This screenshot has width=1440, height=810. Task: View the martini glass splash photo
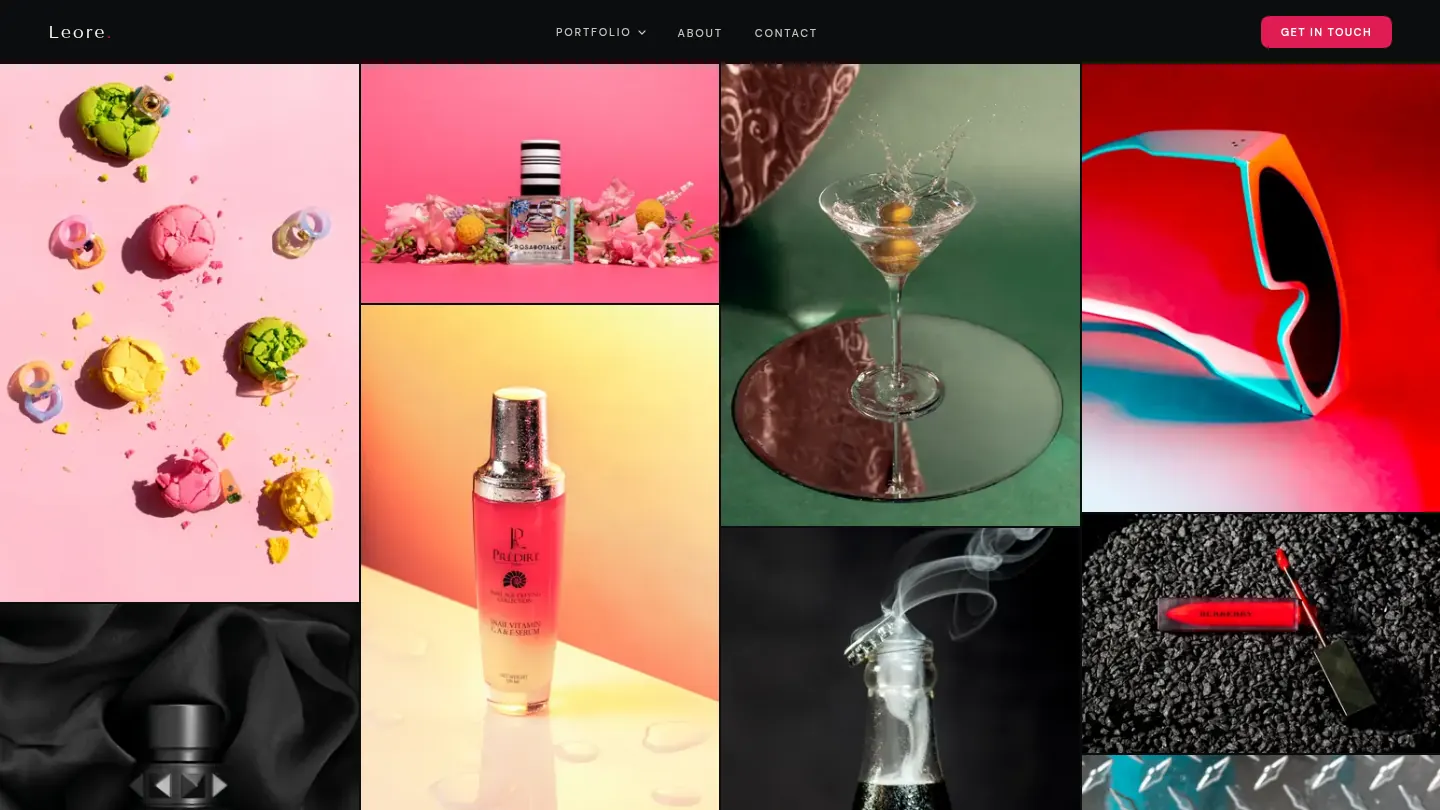pyautogui.click(x=900, y=295)
